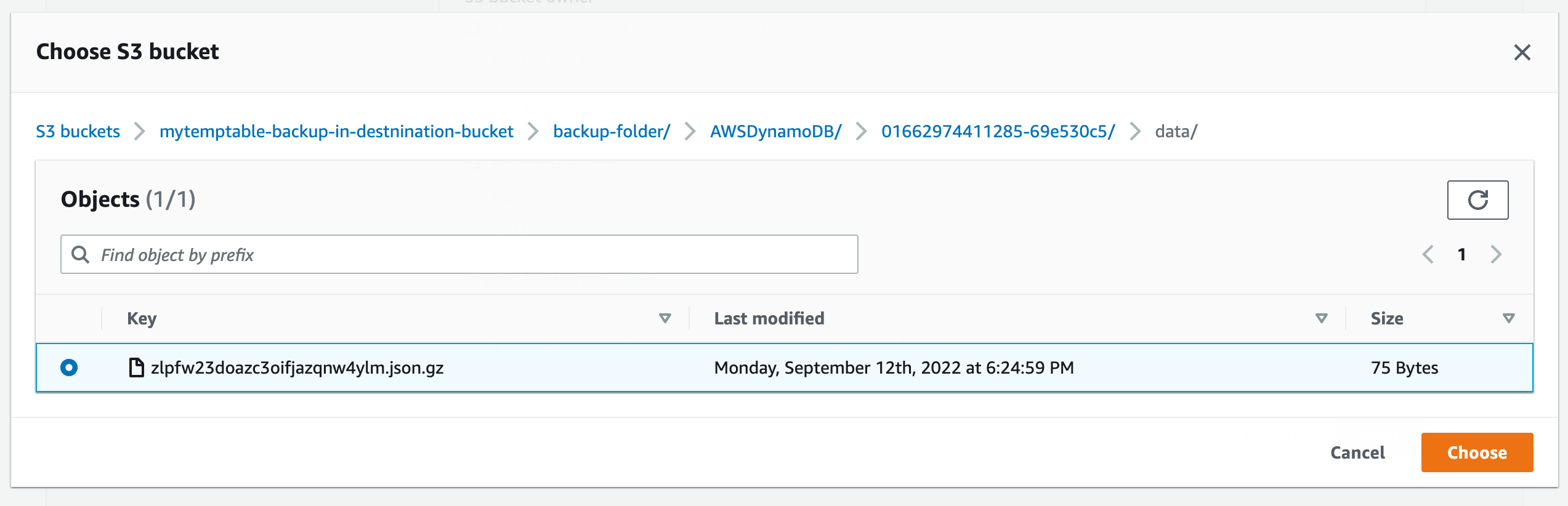This screenshot has width=1568, height=506.
Task: Click the Cancel button
Action: click(x=1357, y=452)
